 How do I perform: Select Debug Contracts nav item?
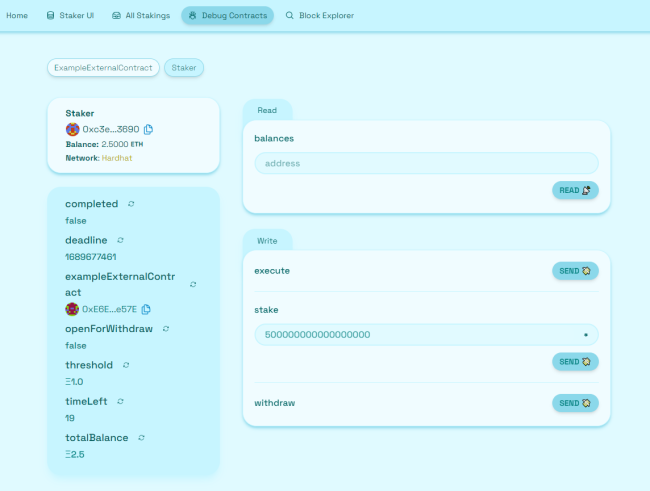[228, 15]
